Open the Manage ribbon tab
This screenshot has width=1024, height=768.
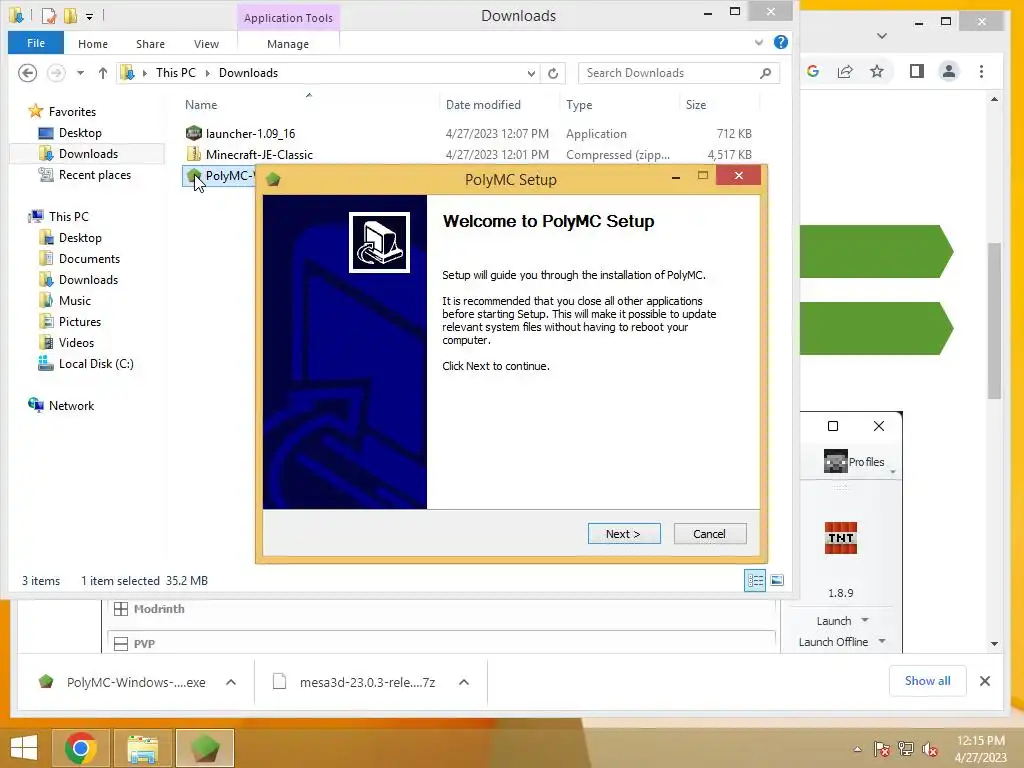[x=288, y=44]
